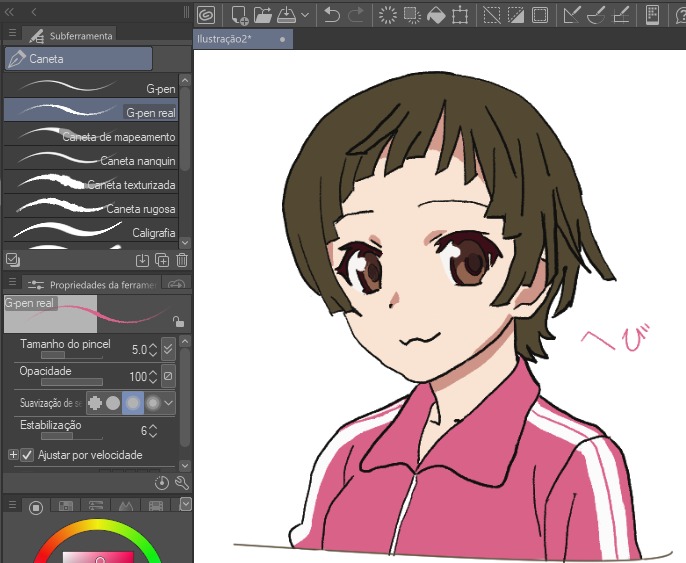Image resolution: width=686 pixels, height=563 pixels.
Task: Click the Deselect icon in toolbar
Action: pyautogui.click(x=492, y=15)
